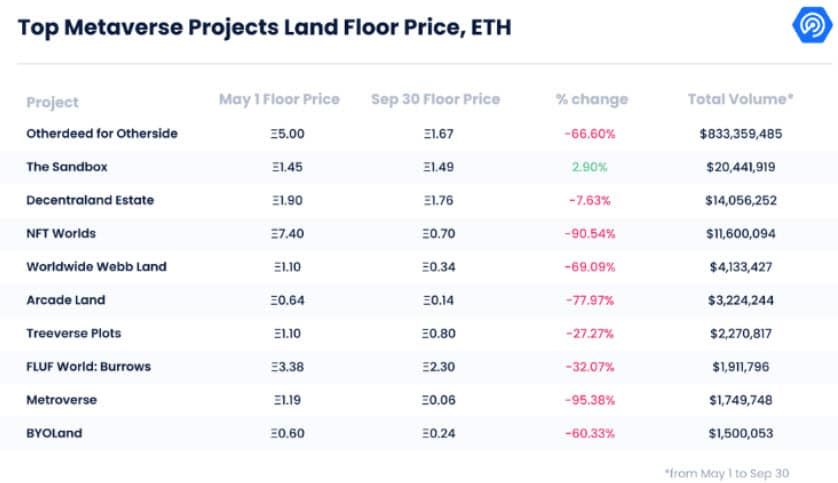
Task: Select the Sep 30 Floor Price header
Action: click(x=436, y=99)
